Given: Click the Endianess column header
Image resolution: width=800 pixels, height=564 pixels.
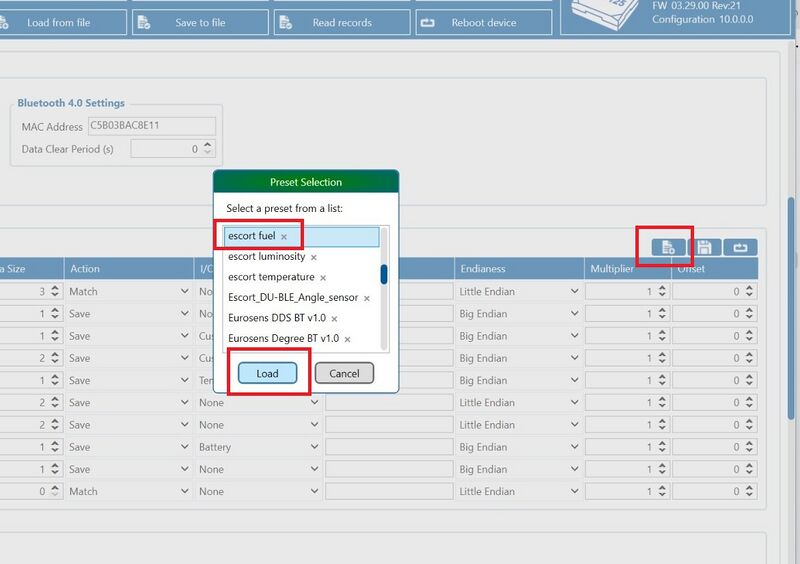Looking at the screenshot, I should pyautogui.click(x=519, y=268).
